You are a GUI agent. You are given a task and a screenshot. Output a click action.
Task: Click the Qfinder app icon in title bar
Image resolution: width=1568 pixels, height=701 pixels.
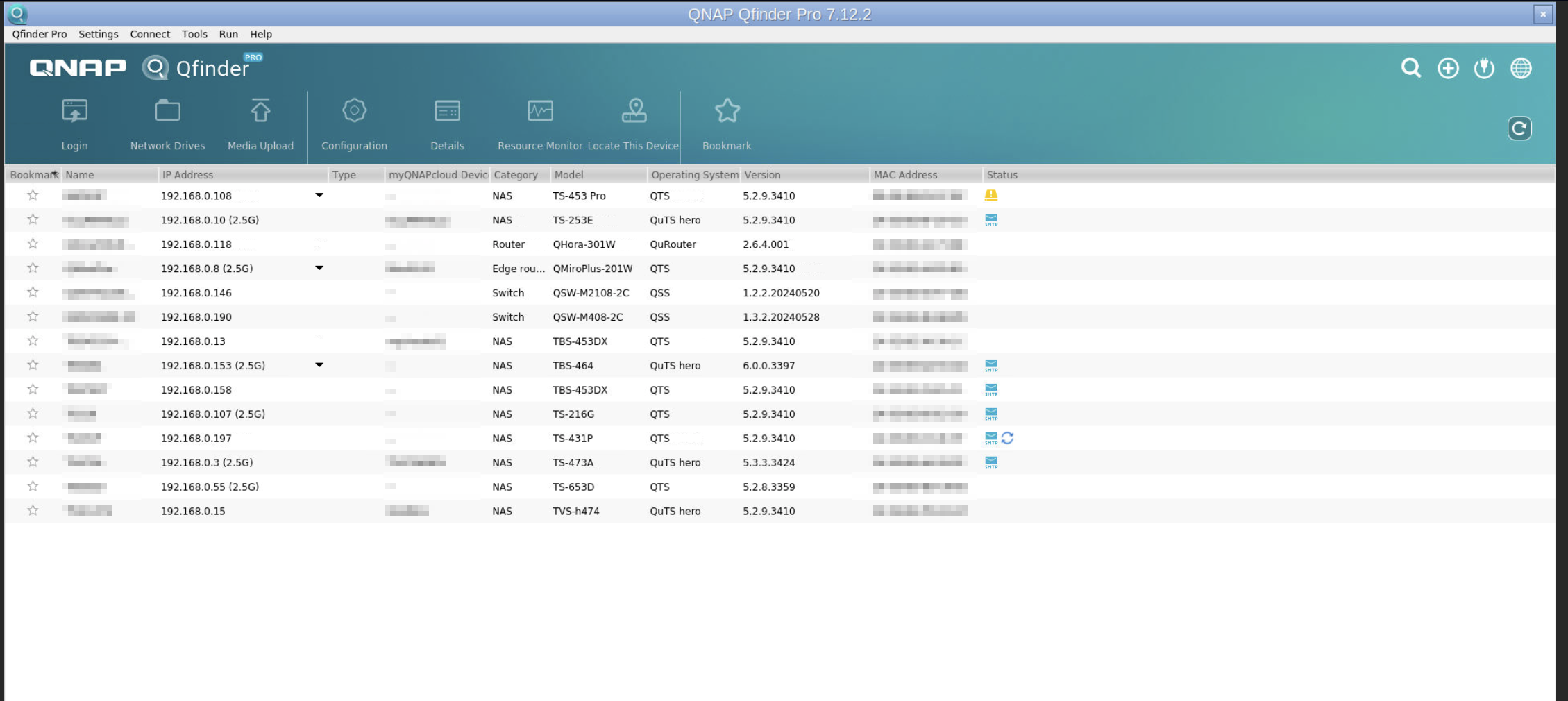[x=18, y=13]
